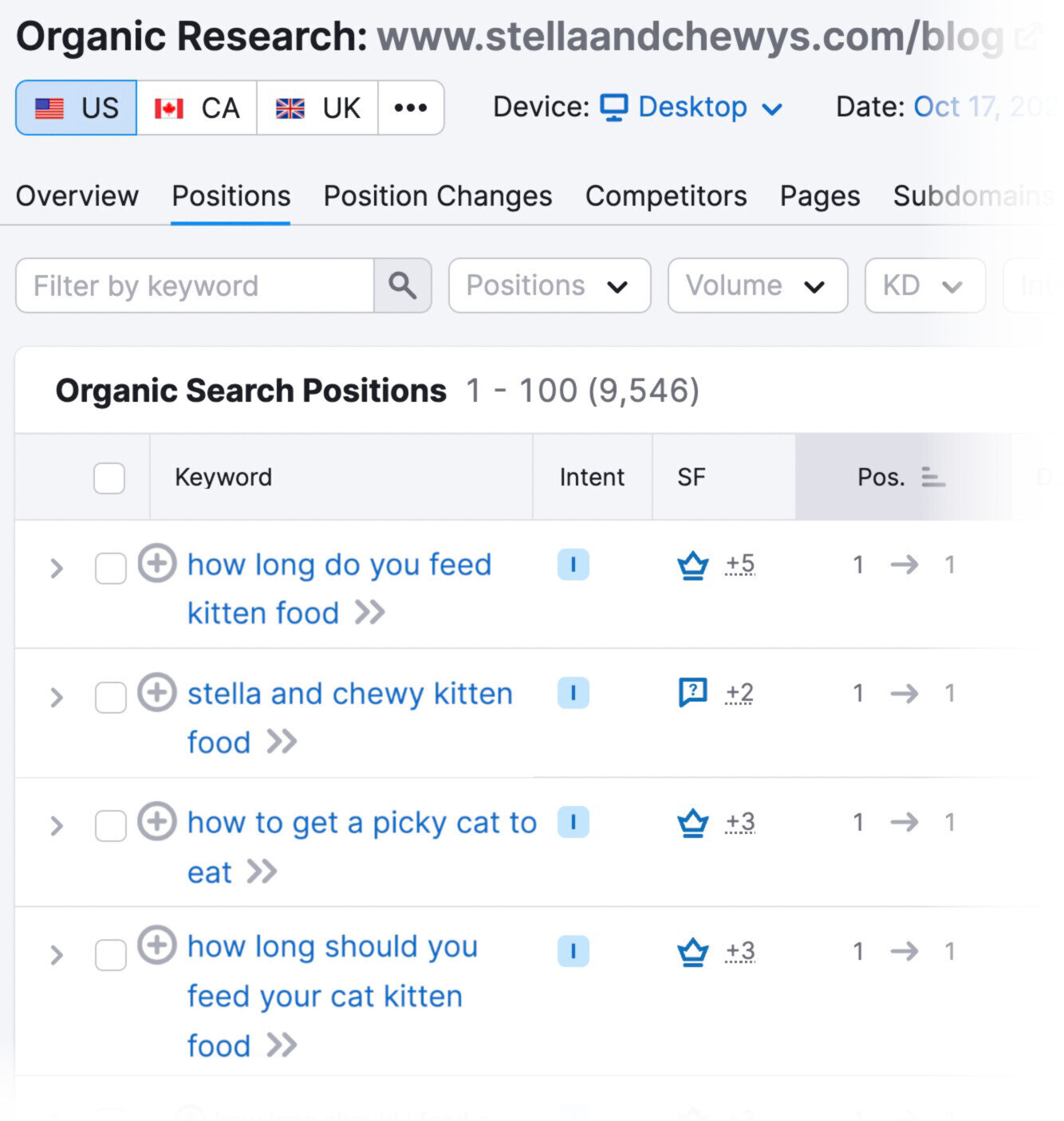Click crown SERP icon in picky cat row
The height and width of the screenshot is (1121, 1064).
click(x=693, y=823)
